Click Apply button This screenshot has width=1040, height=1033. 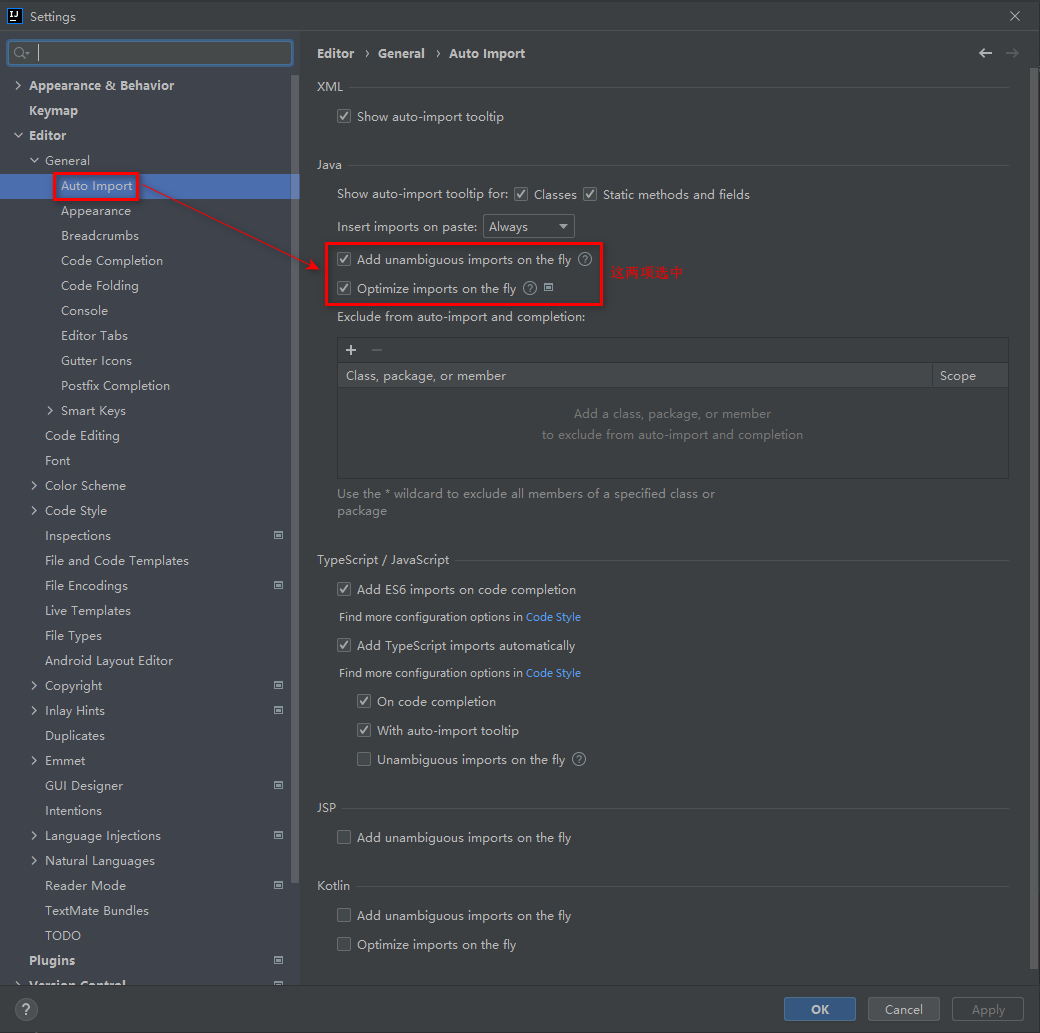coord(988,1009)
